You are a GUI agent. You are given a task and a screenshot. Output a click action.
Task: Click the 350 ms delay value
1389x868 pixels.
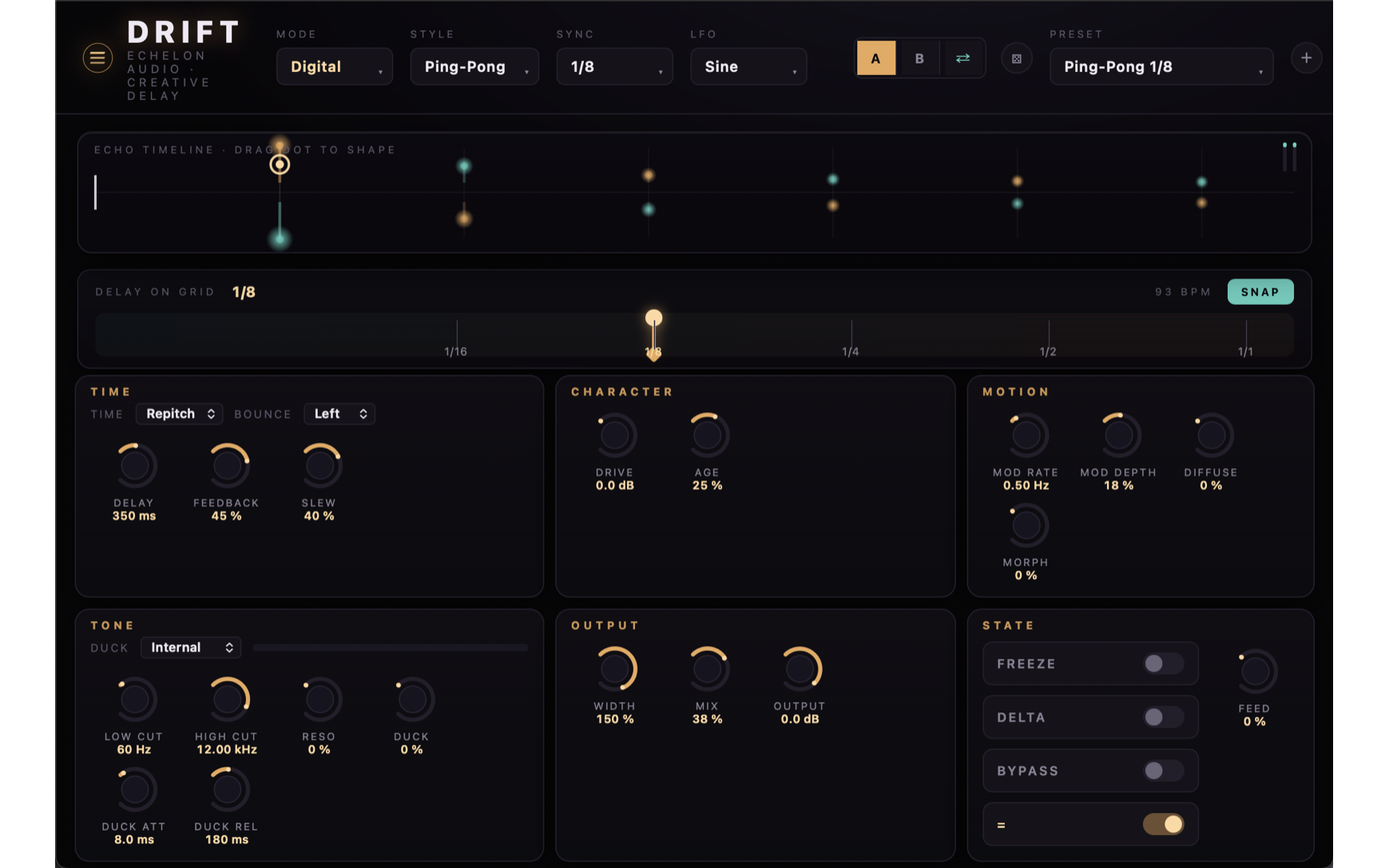point(134,517)
